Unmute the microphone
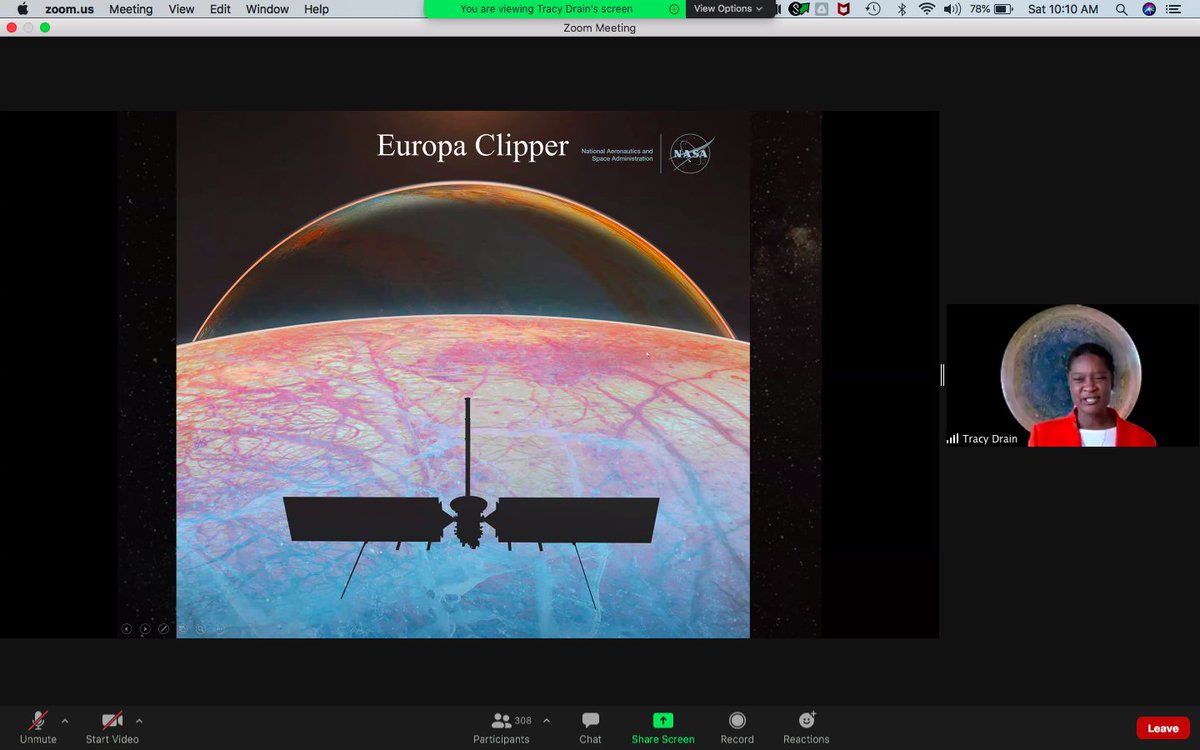 point(38,727)
